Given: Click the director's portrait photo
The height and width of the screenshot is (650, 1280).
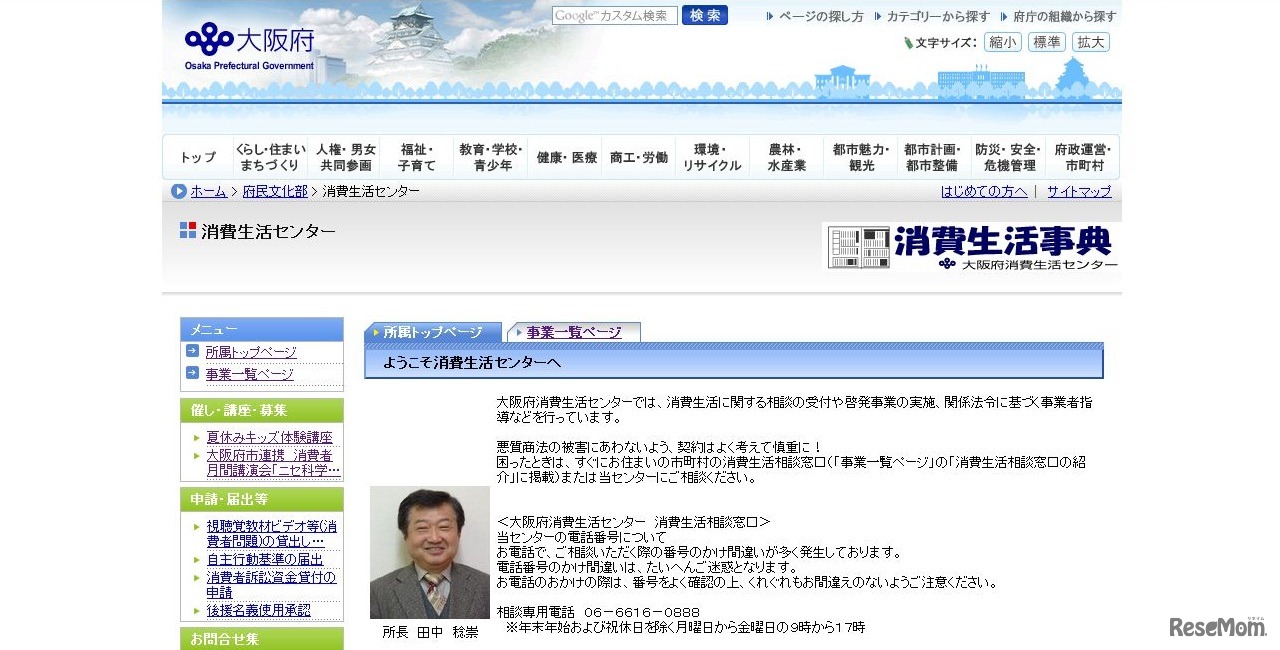Looking at the screenshot, I should 430,552.
